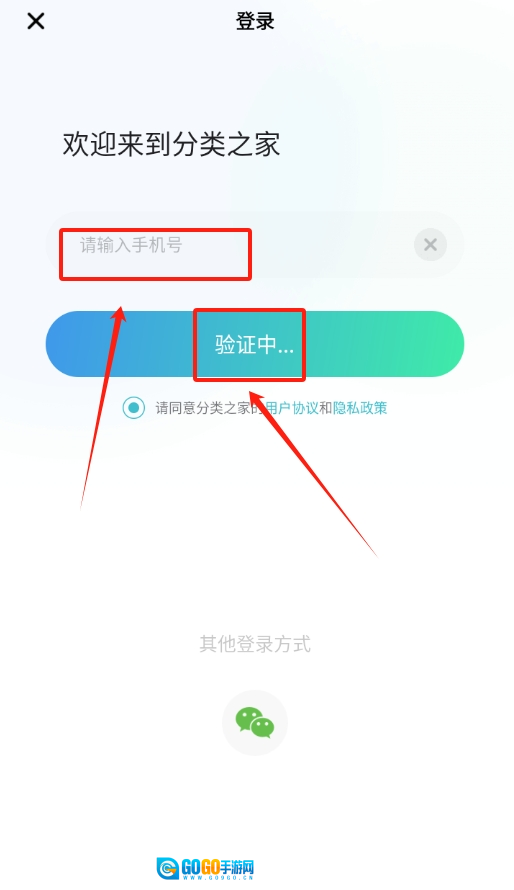The width and height of the screenshot is (514, 890).
Task: Click the GOGO circular logo in the watermark
Action: click(168, 868)
